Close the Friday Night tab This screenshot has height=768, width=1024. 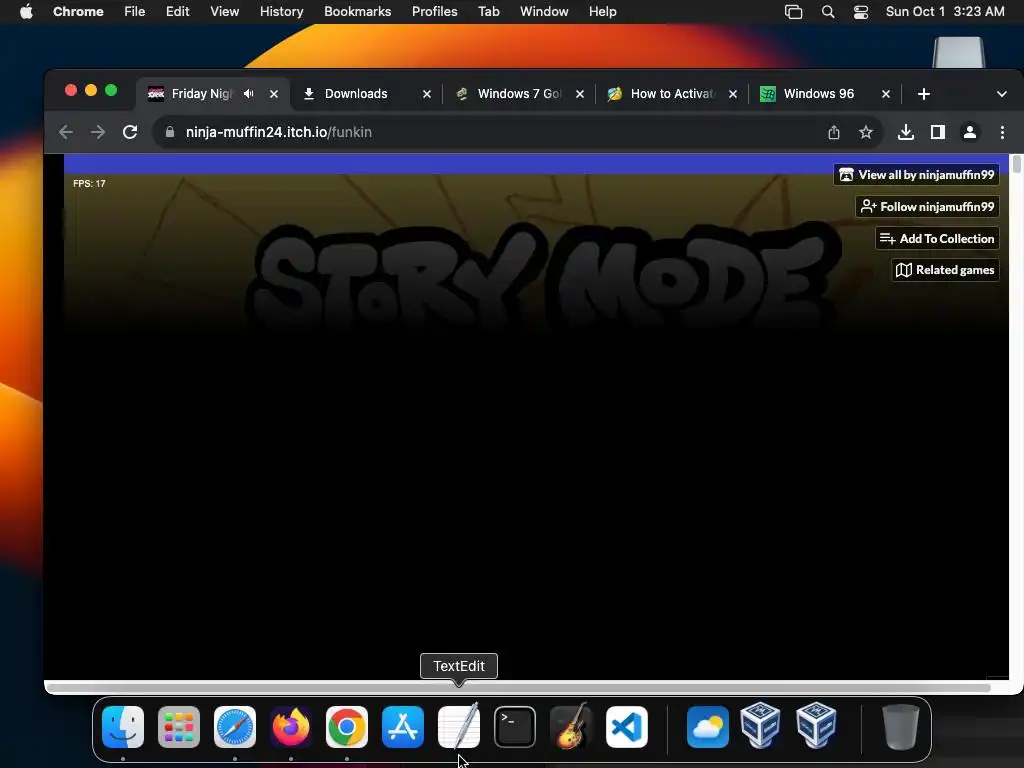pyautogui.click(x=274, y=94)
